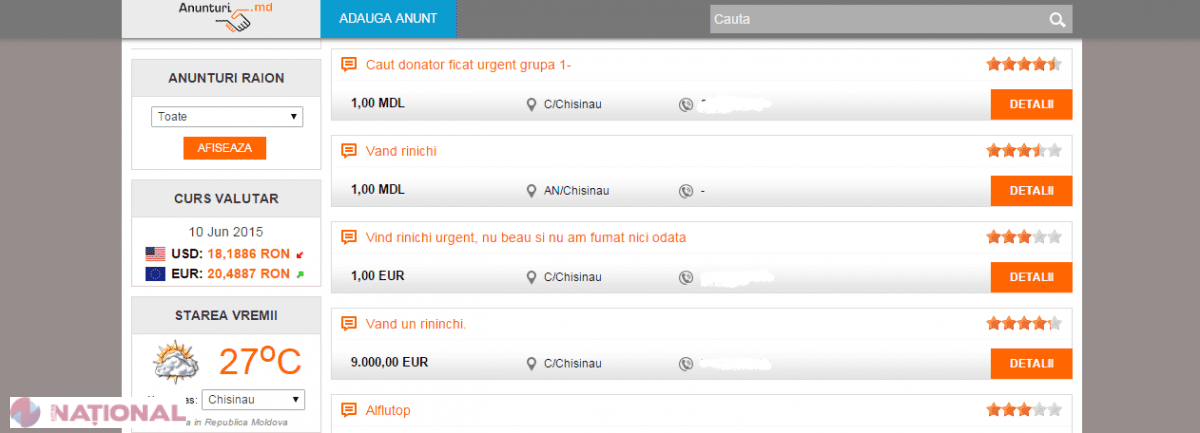1200x433 pixels.
Task: Click the AFISEAZA button
Action: [x=224, y=148]
